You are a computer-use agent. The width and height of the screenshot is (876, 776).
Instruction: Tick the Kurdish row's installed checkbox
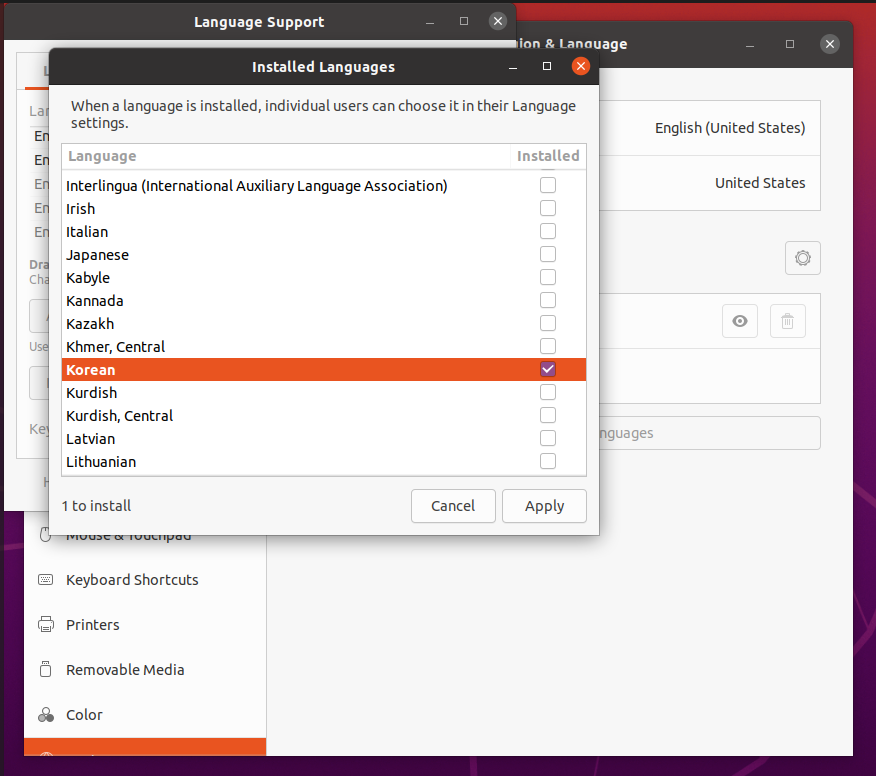tap(548, 392)
